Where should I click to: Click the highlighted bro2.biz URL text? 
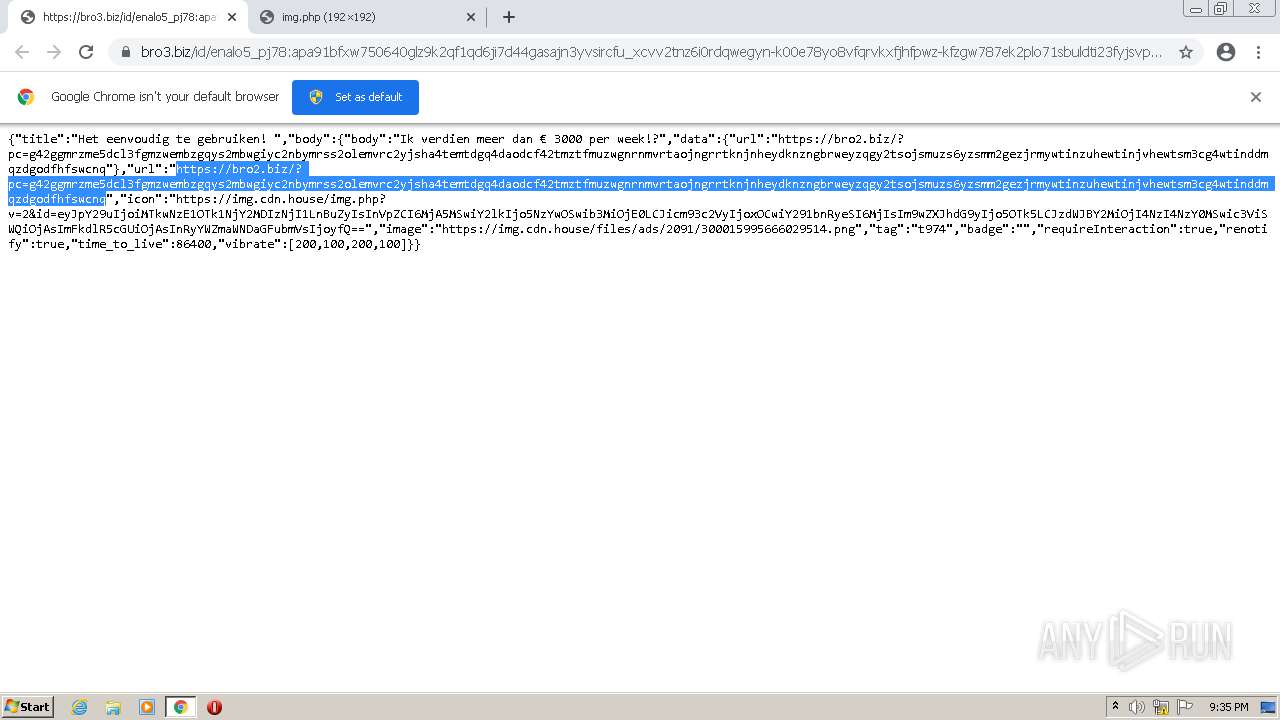[x=640, y=184]
